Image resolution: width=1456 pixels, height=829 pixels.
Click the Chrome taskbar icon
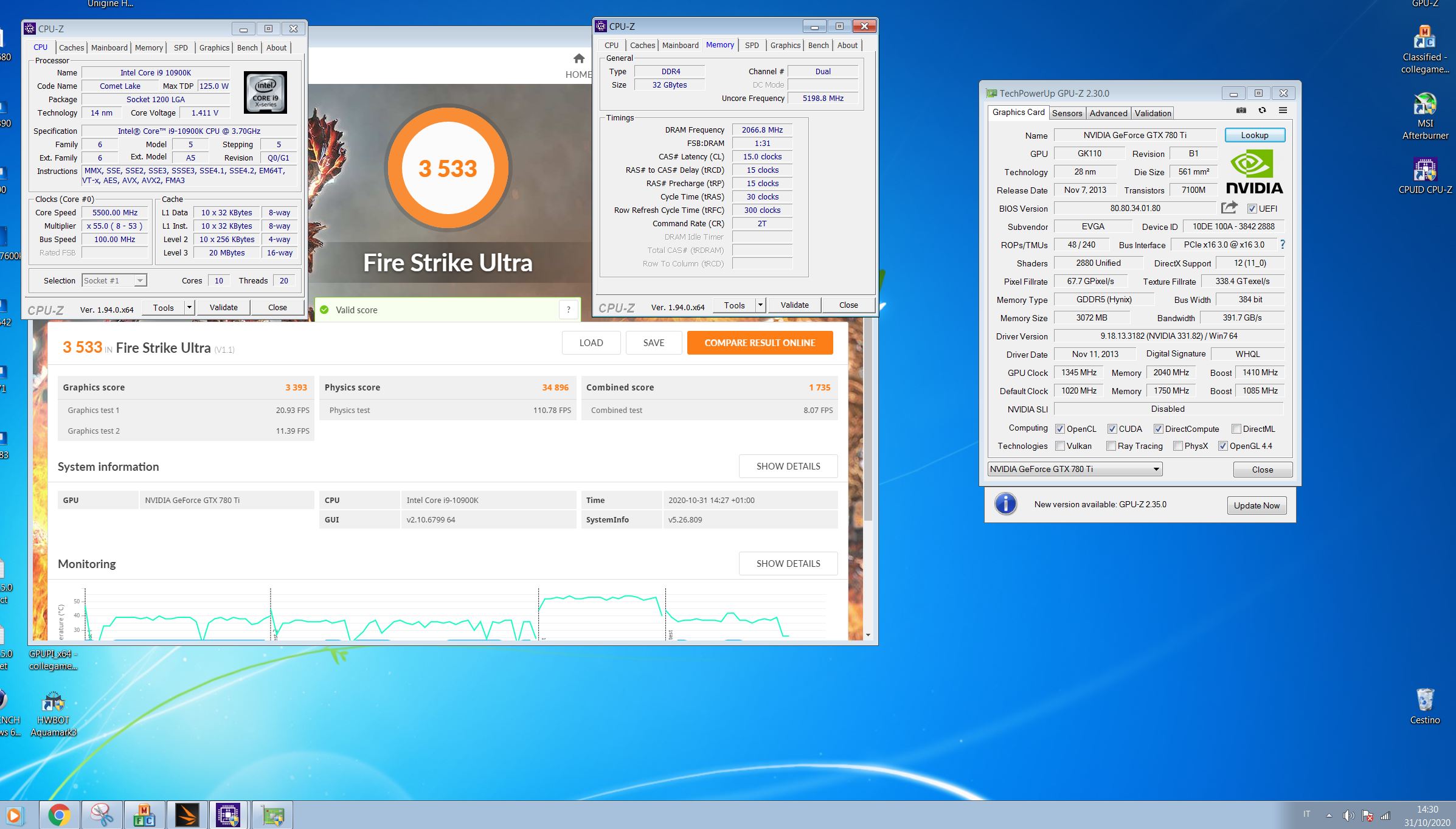(x=59, y=815)
